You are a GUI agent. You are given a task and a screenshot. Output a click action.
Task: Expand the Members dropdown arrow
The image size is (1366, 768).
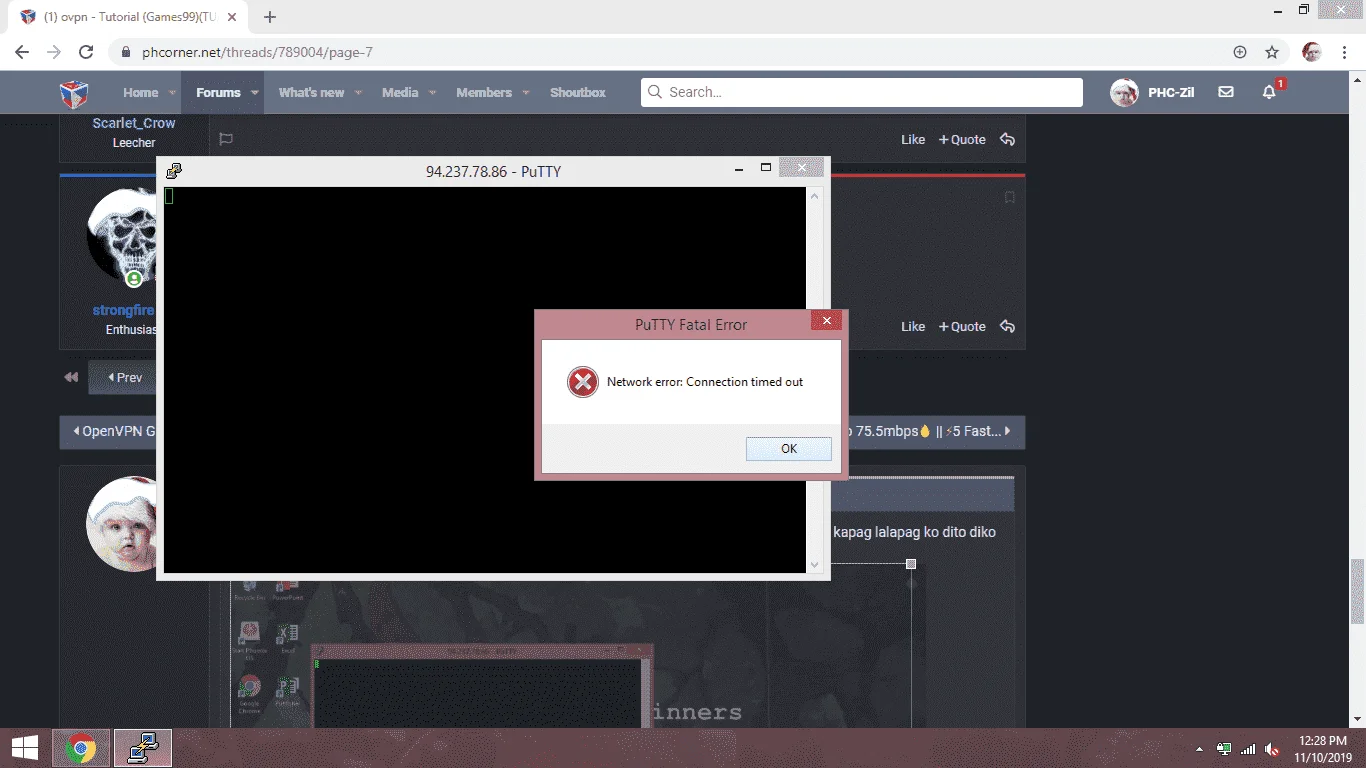tap(527, 92)
